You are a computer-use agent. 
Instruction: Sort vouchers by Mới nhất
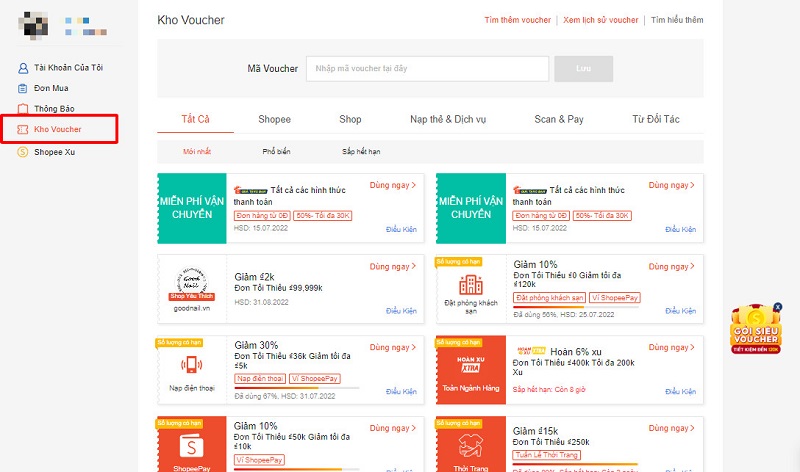[x=196, y=152]
